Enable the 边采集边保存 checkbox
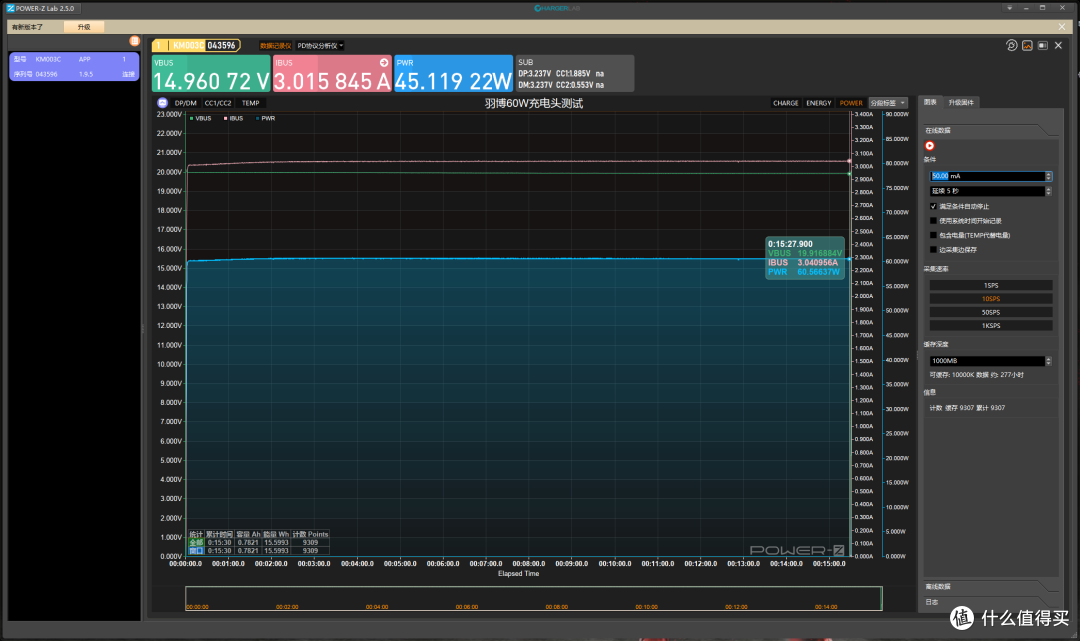This screenshot has width=1080, height=641. click(x=933, y=250)
